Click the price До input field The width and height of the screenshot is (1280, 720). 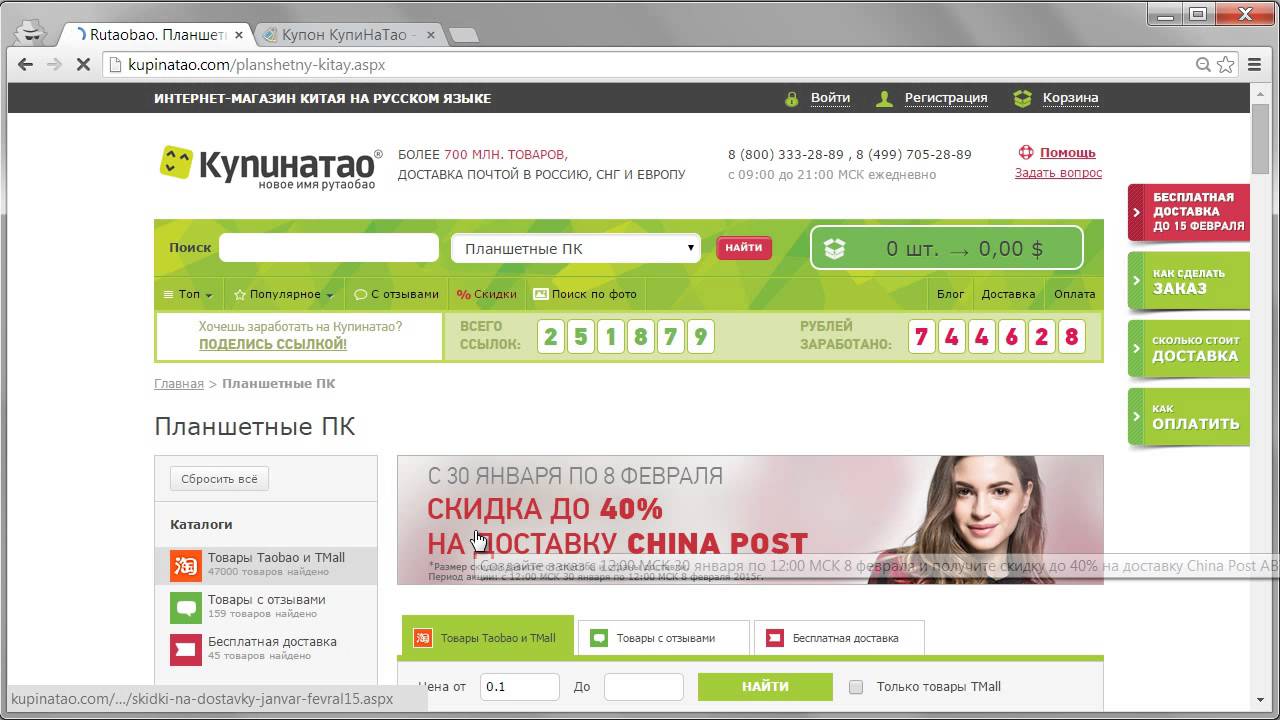point(644,687)
